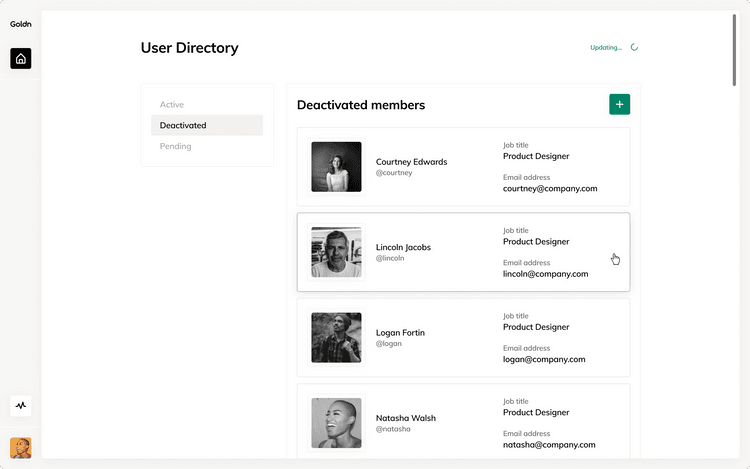
Task: Open Logan Fortin's profile photo
Action: tap(336, 338)
